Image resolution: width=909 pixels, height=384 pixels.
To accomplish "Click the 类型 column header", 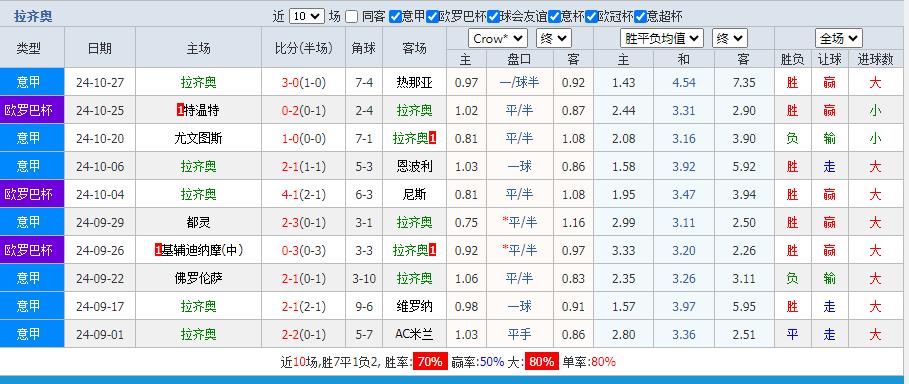I will pos(29,48).
